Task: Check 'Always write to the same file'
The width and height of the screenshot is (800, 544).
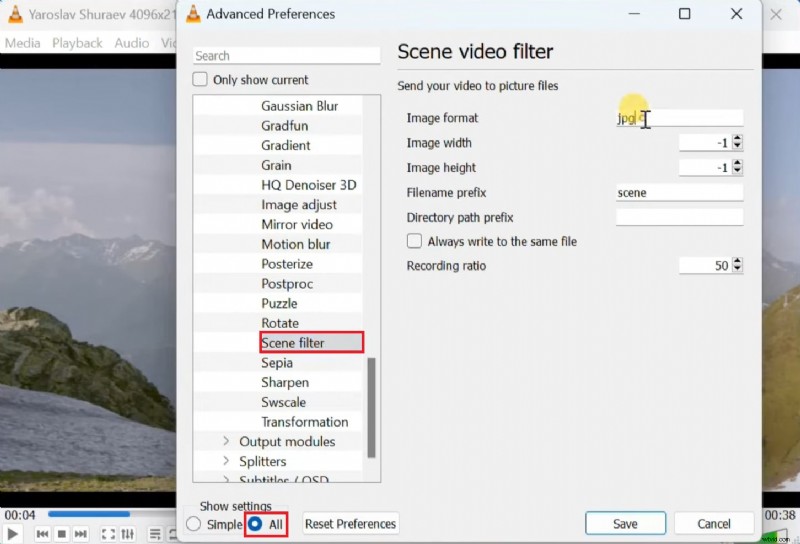Action: pos(414,241)
